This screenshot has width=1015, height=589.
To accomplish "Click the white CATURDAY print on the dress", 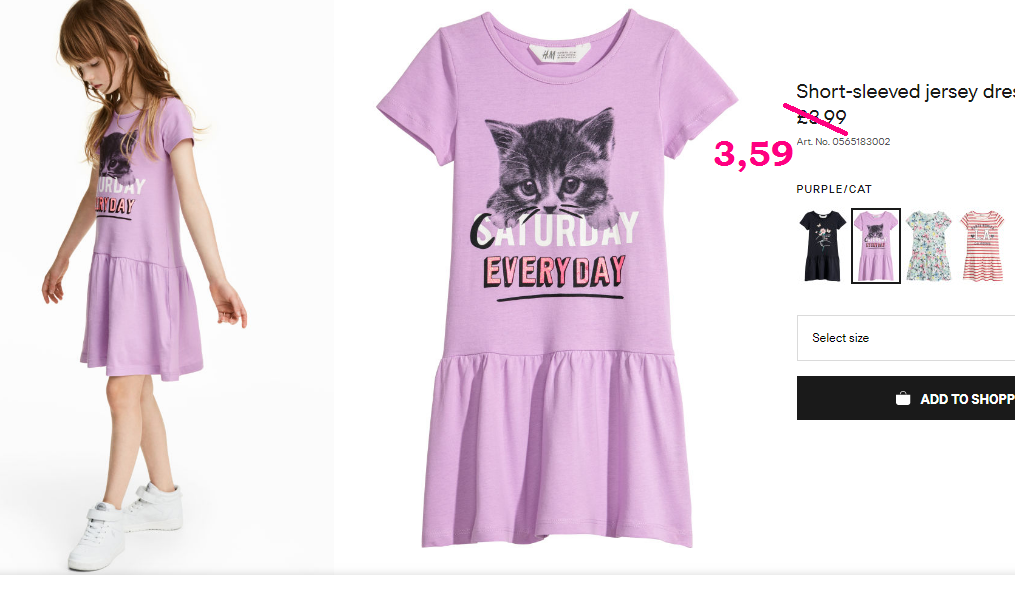I will (x=554, y=230).
